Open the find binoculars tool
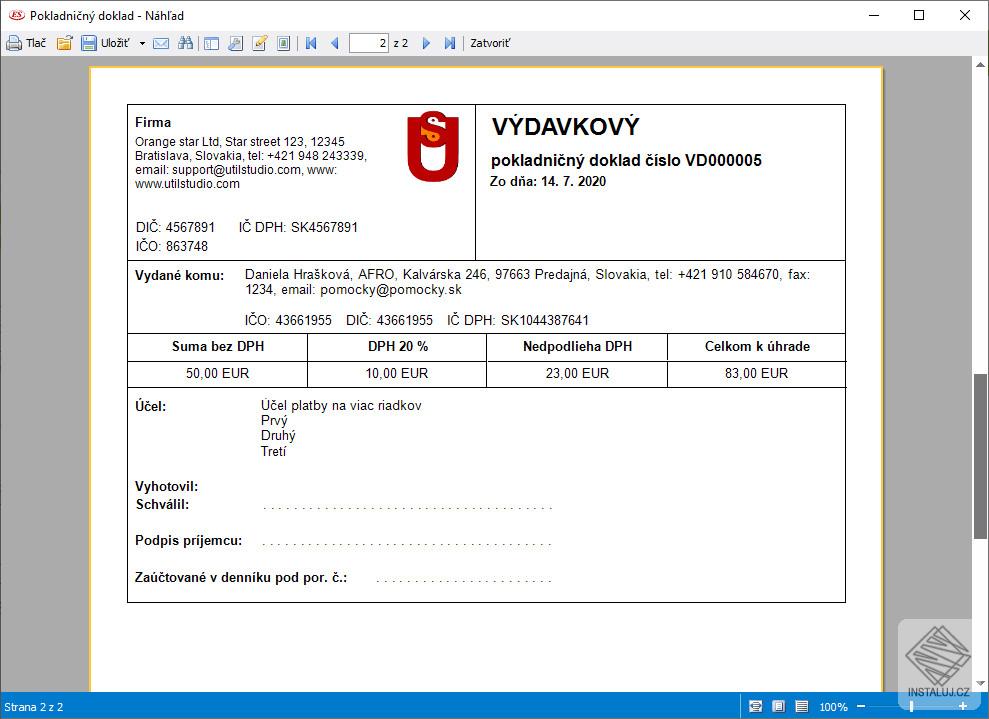989x719 pixels. (x=185, y=44)
